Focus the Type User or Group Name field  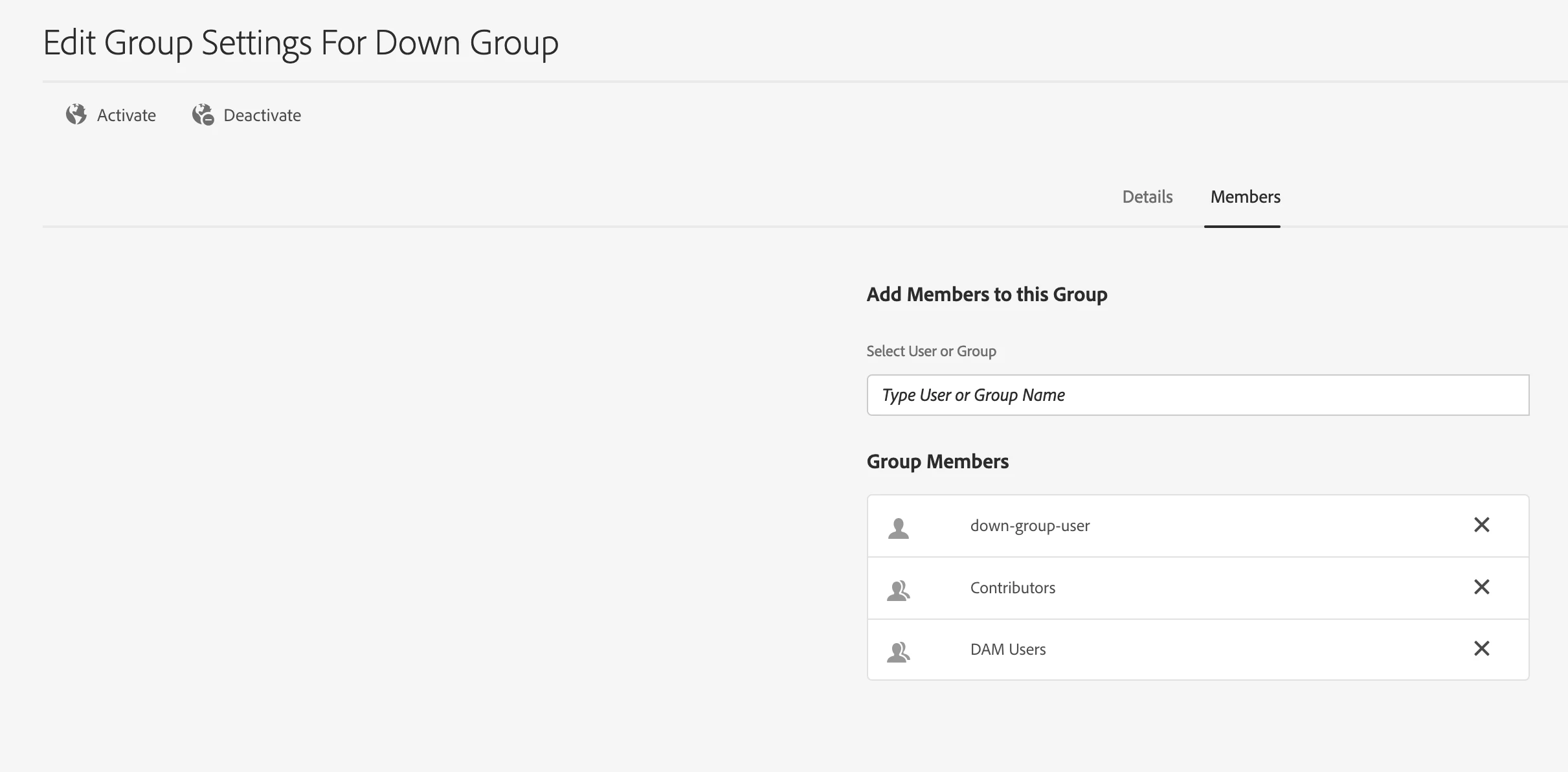[1198, 395]
